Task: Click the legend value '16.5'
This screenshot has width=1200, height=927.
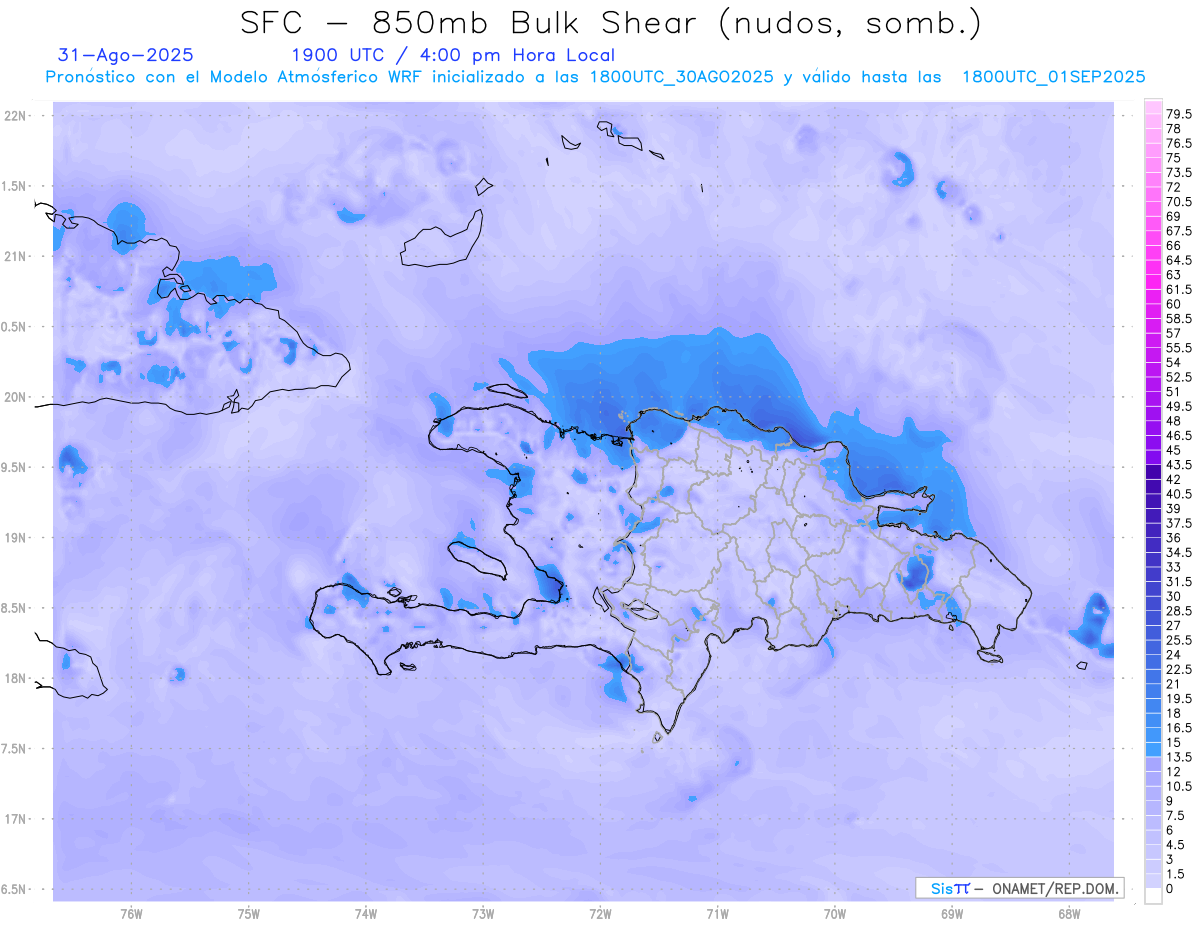Action: click(1178, 728)
